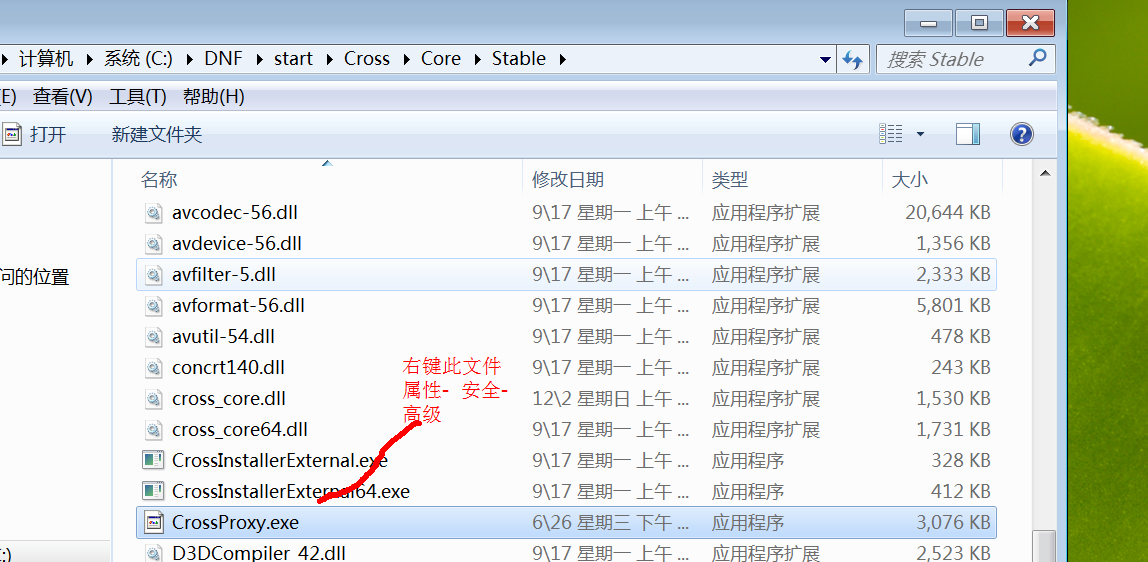This screenshot has width=1148, height=562.
Task: Click the cross_core.dll file icon
Action: point(153,399)
